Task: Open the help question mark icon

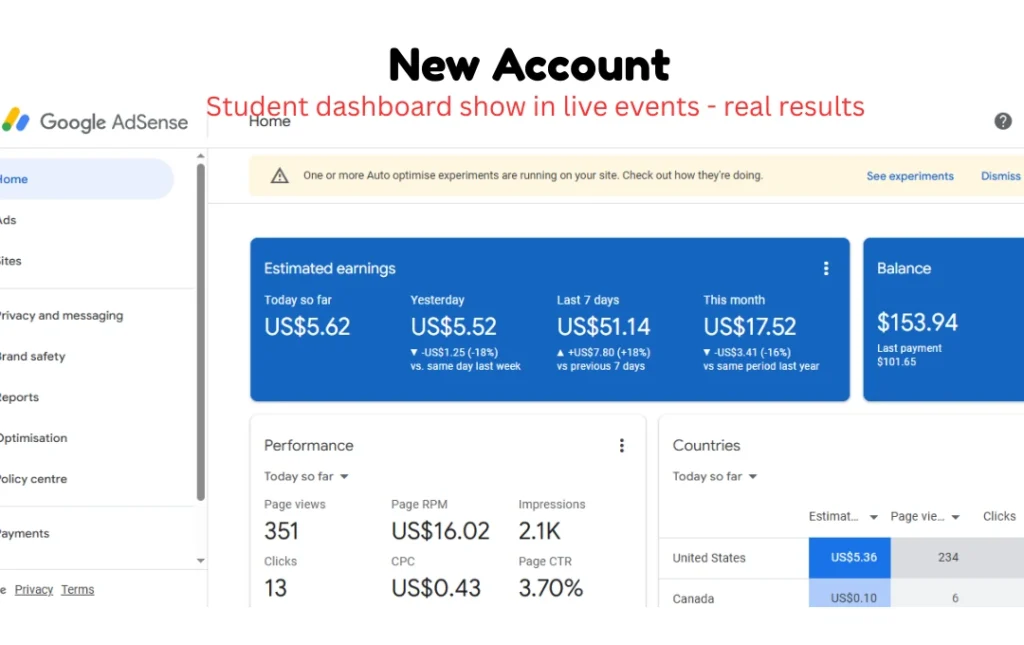Action: (1002, 121)
